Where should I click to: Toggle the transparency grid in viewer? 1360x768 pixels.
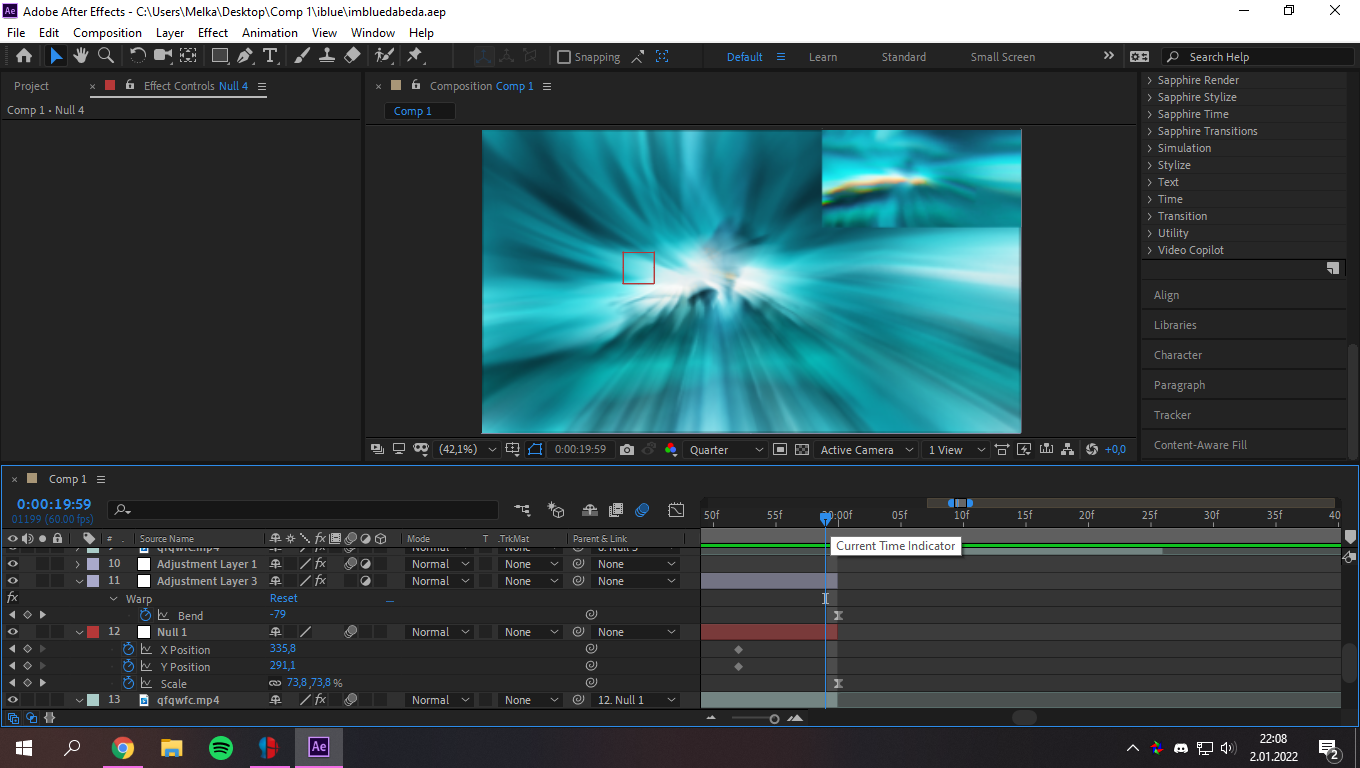point(801,450)
